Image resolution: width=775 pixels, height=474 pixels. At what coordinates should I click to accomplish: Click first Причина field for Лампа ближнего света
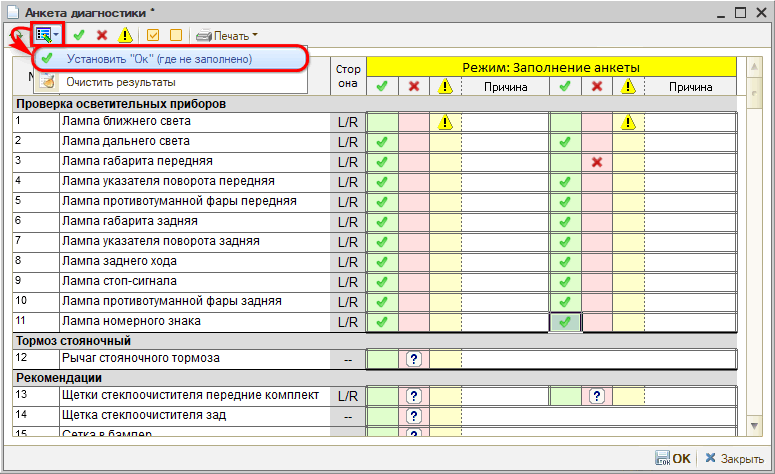505,122
